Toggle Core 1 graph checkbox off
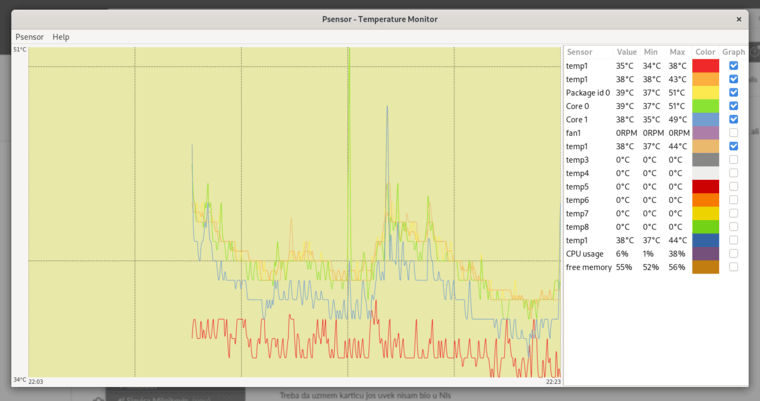 coord(733,119)
